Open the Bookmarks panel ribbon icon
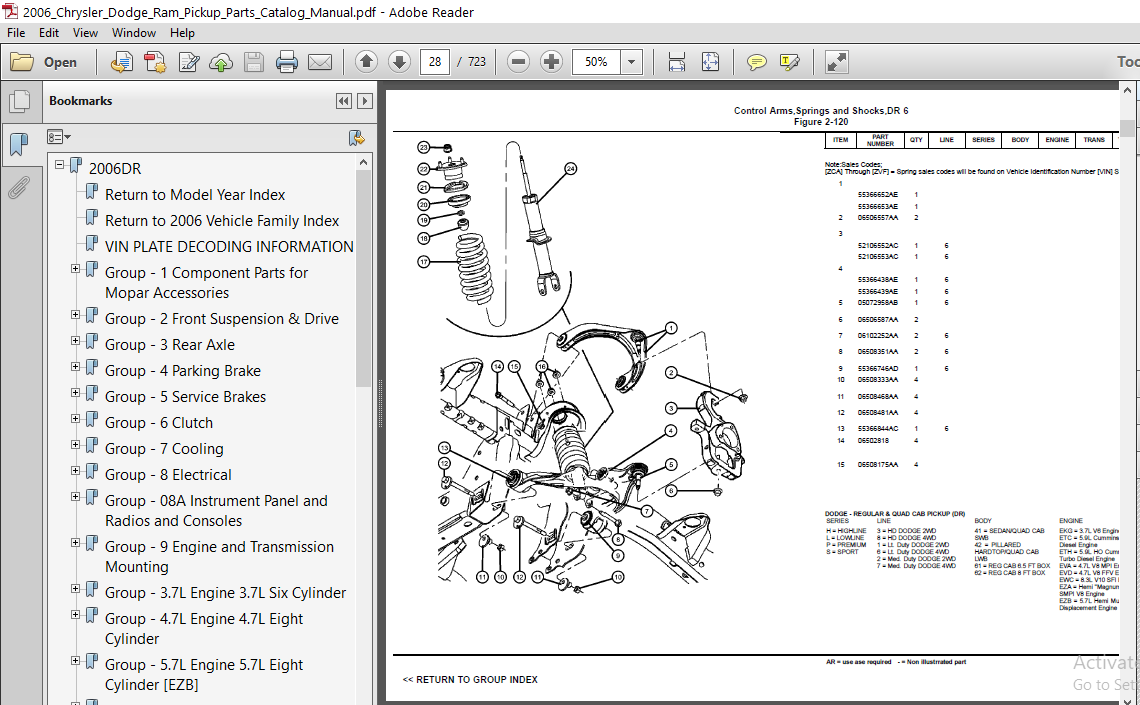 (20, 144)
